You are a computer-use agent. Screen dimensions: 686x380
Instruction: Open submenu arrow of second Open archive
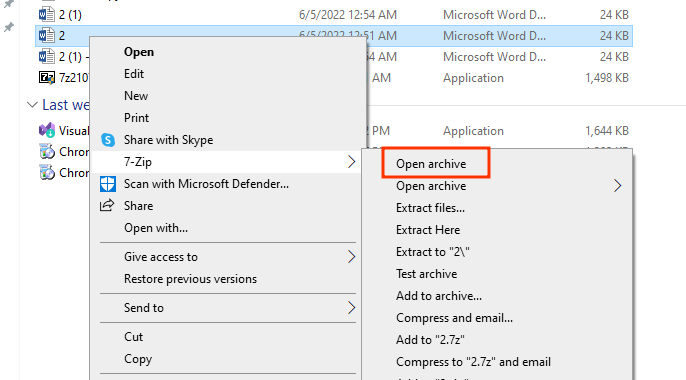click(x=617, y=186)
